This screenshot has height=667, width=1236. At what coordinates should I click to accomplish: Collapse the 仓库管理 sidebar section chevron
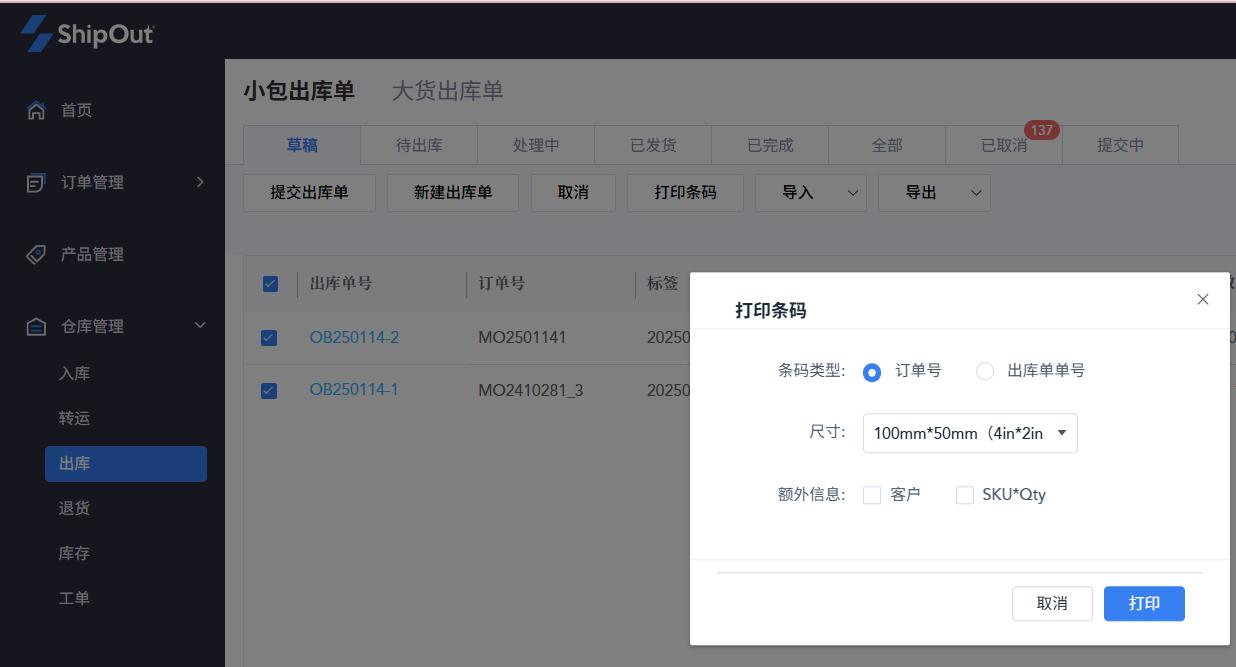coord(199,326)
